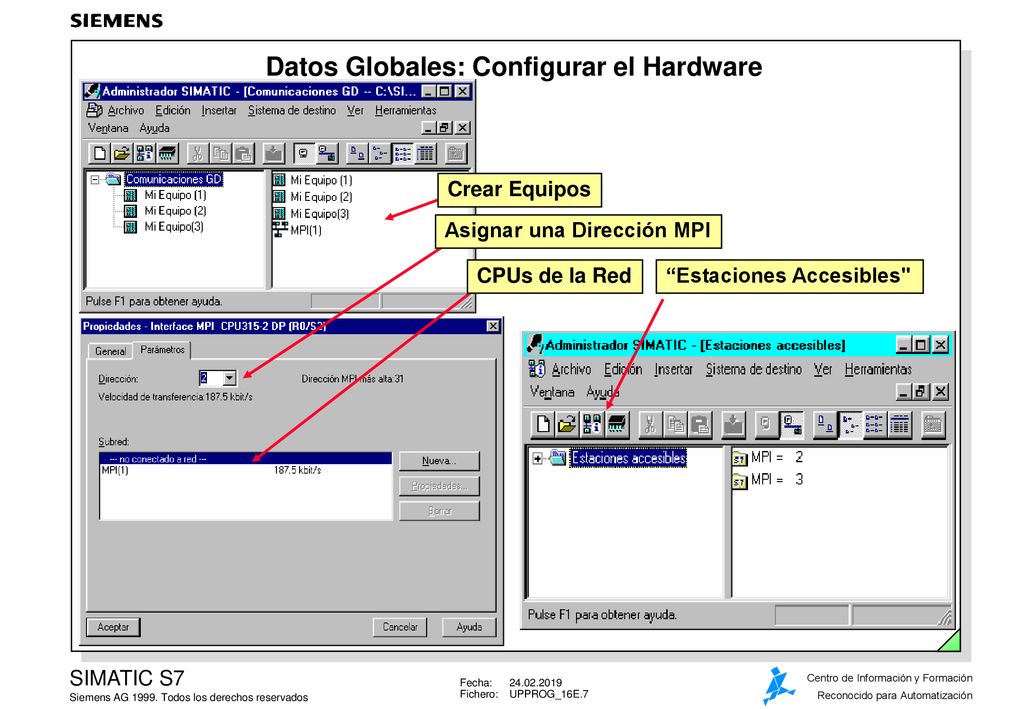
Task: Click Memory Card icon in Comunicaciones GD toolbar
Action: 167,153
